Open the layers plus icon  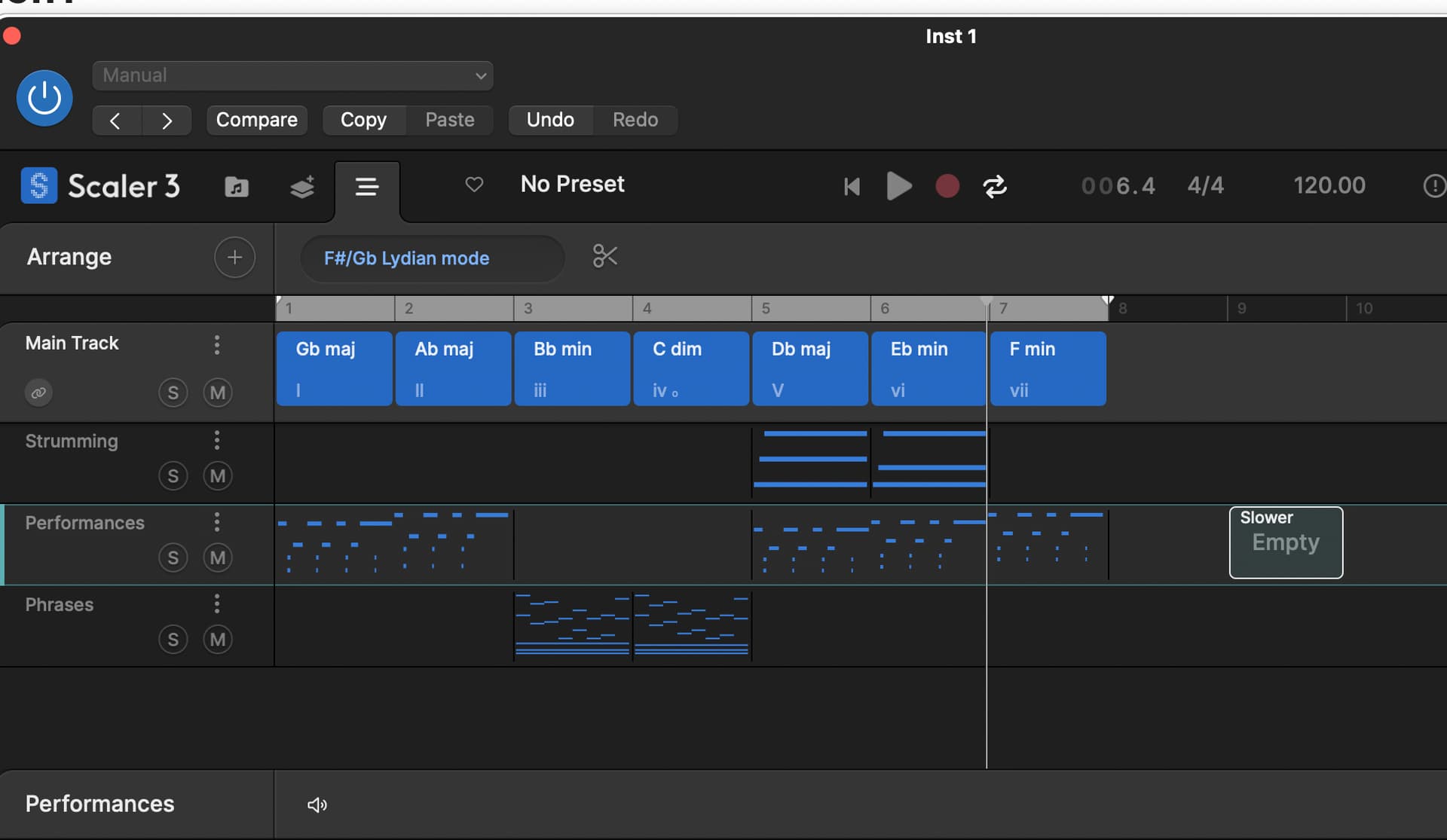[302, 186]
